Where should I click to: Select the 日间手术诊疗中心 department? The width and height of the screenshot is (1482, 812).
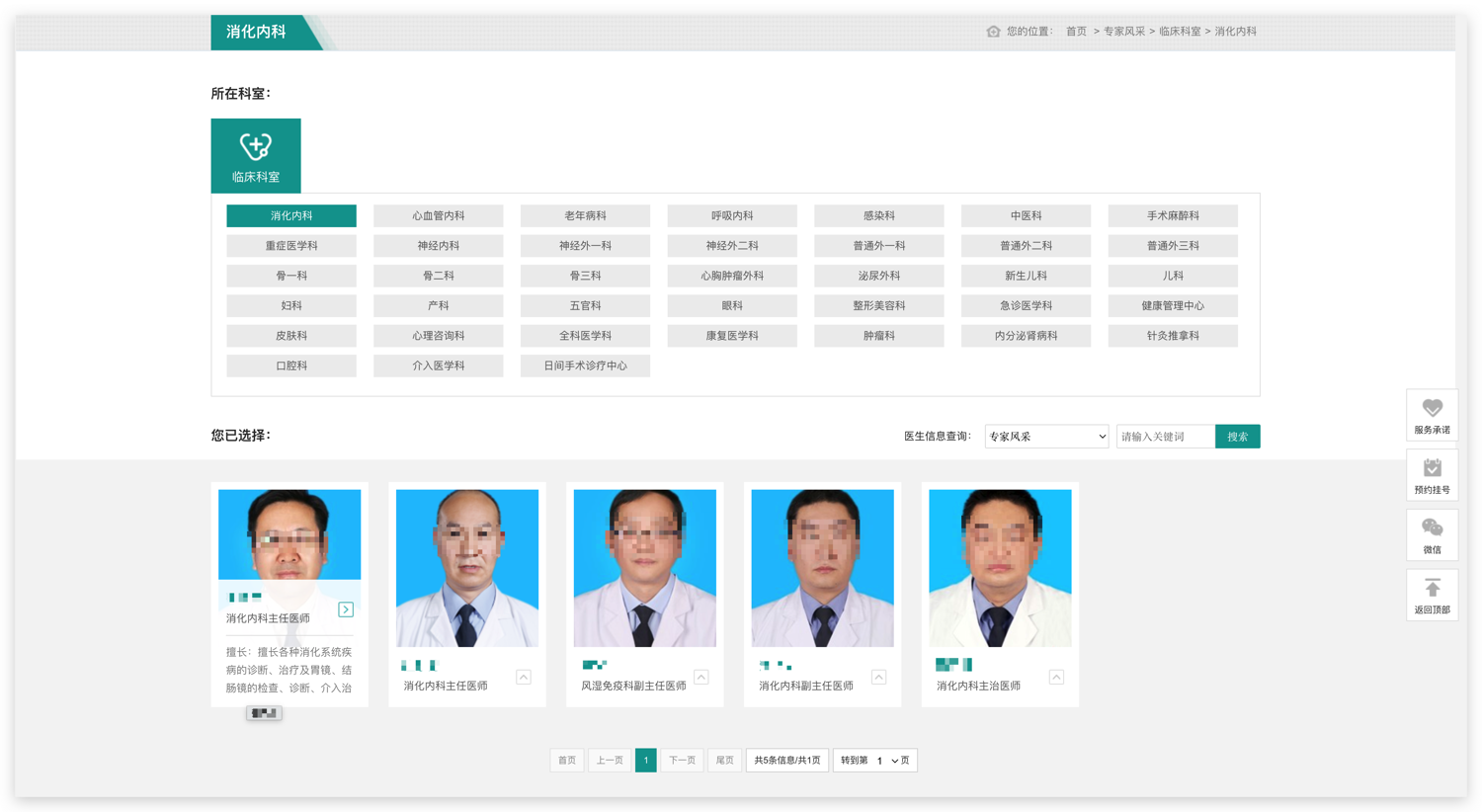point(585,365)
